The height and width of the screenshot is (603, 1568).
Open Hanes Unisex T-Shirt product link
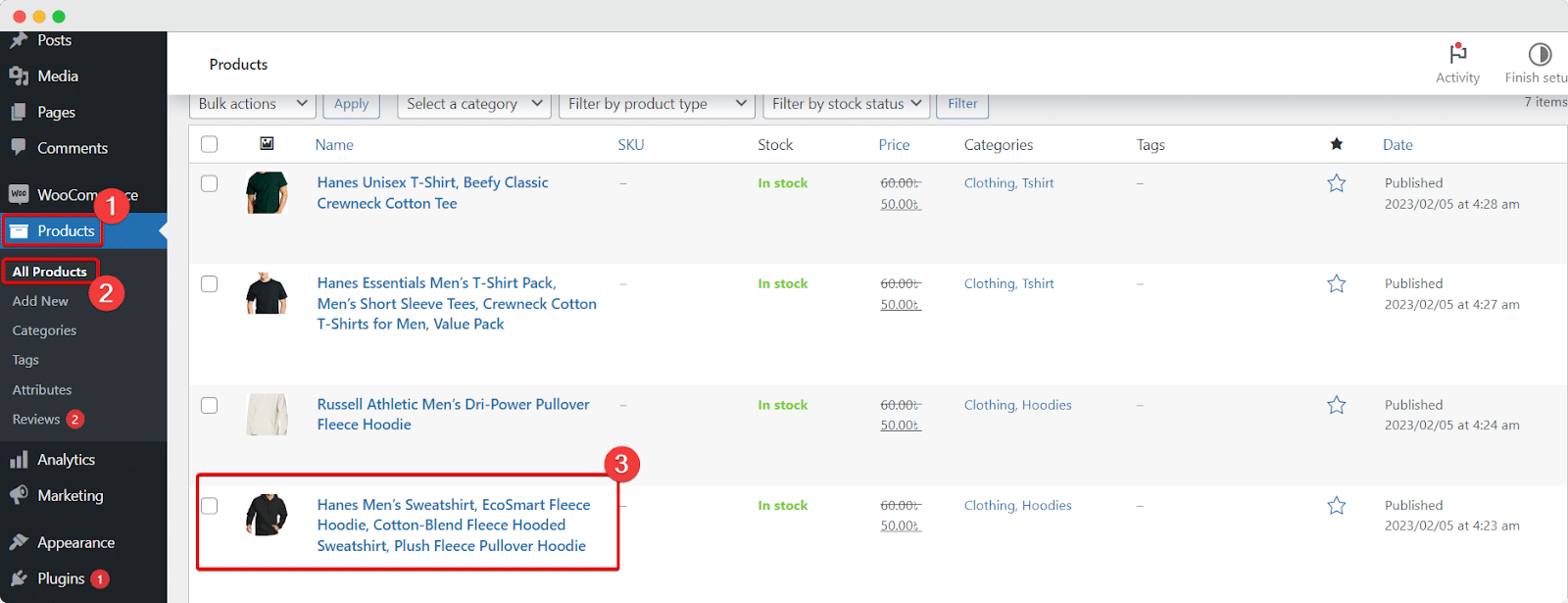[x=432, y=193]
